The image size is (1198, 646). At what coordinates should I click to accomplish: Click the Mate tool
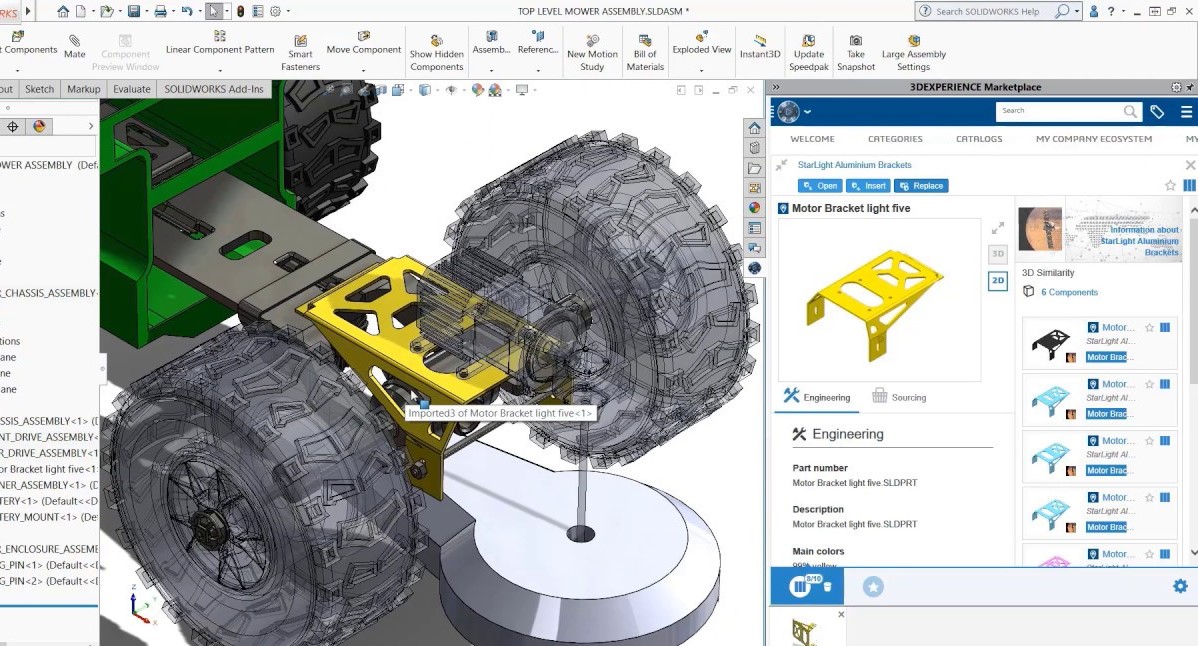74,46
